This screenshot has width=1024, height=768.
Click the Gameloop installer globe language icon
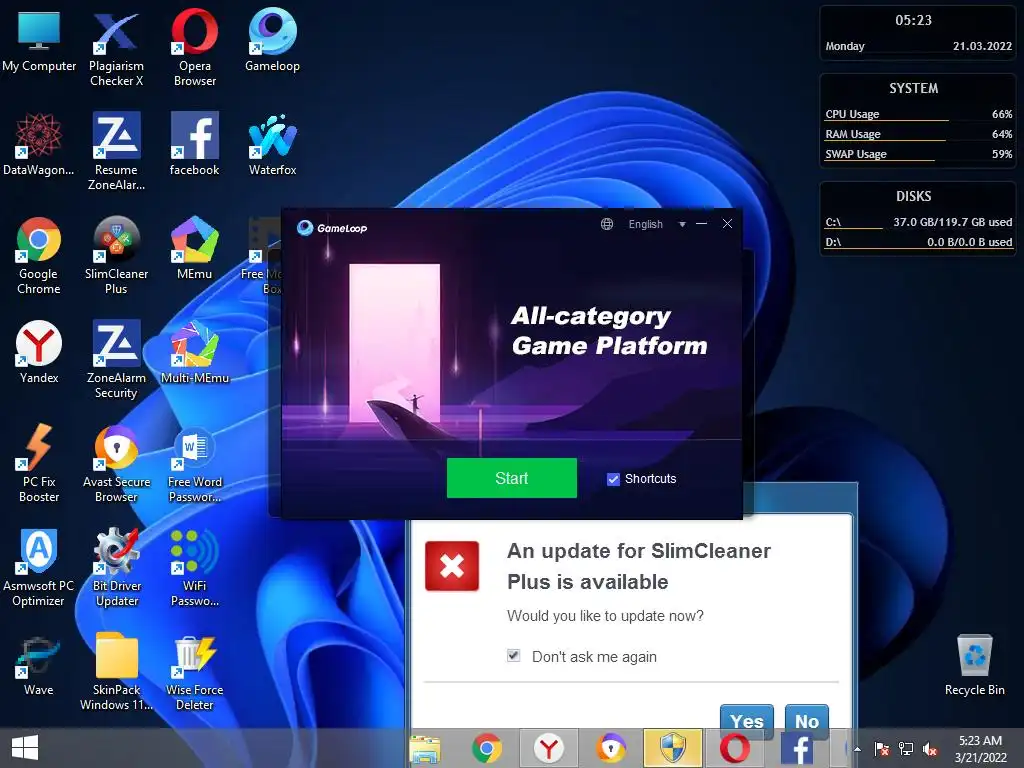pos(607,224)
